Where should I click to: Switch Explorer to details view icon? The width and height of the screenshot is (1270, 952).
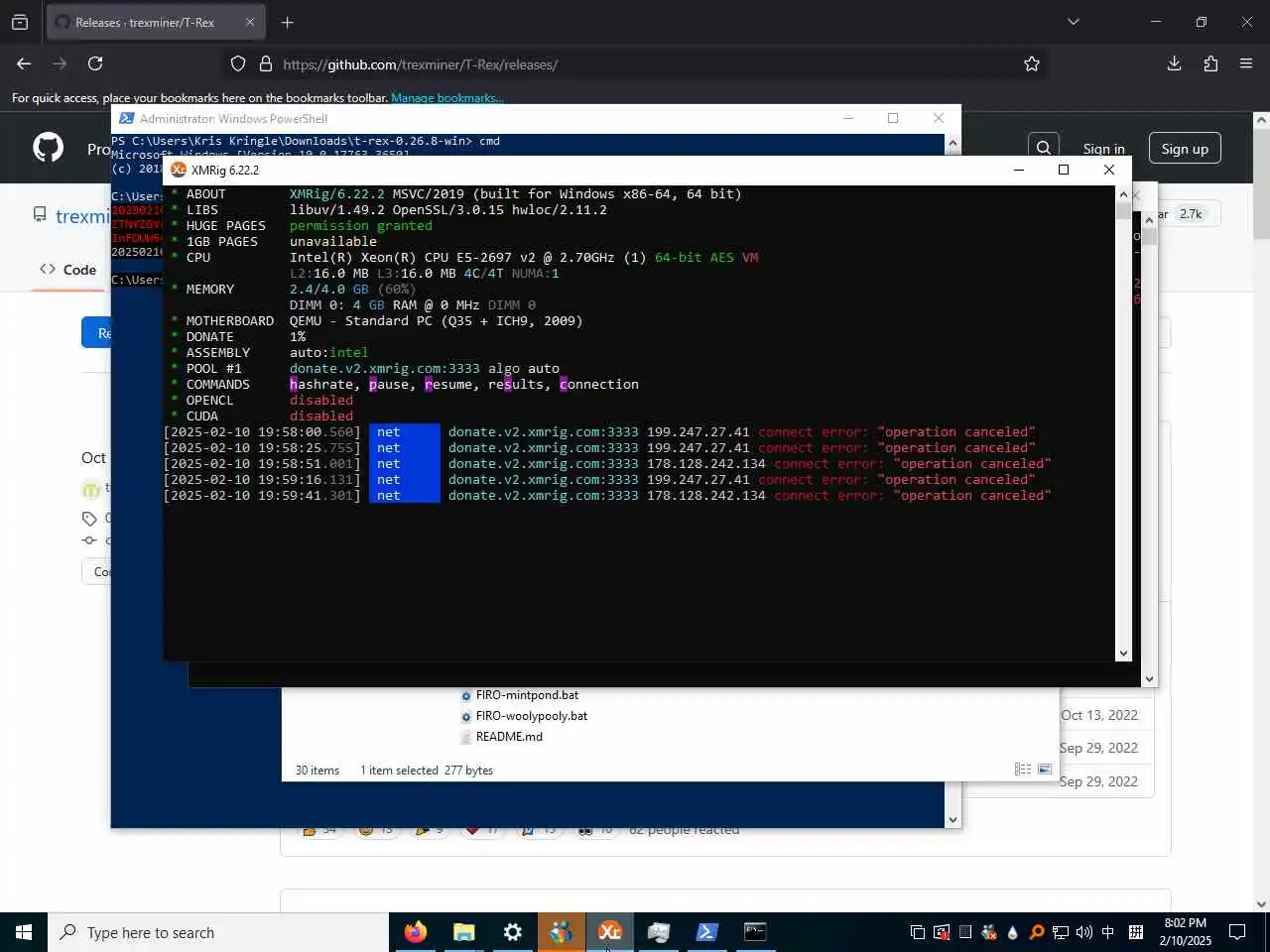pyautogui.click(x=1022, y=770)
